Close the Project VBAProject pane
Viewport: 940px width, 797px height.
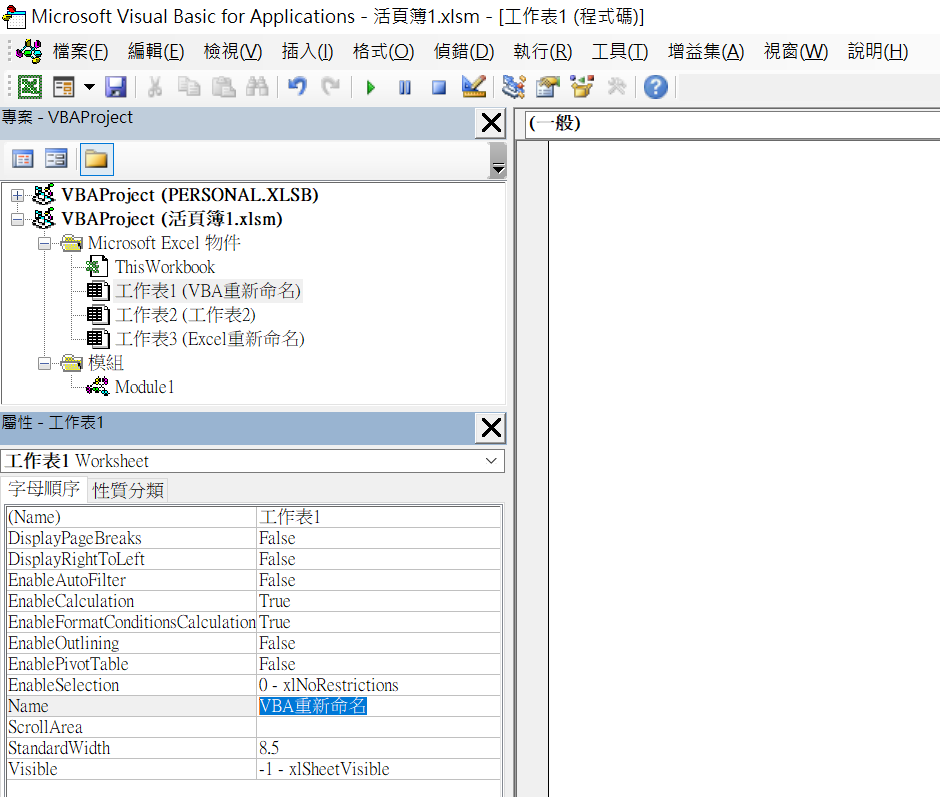coord(491,123)
